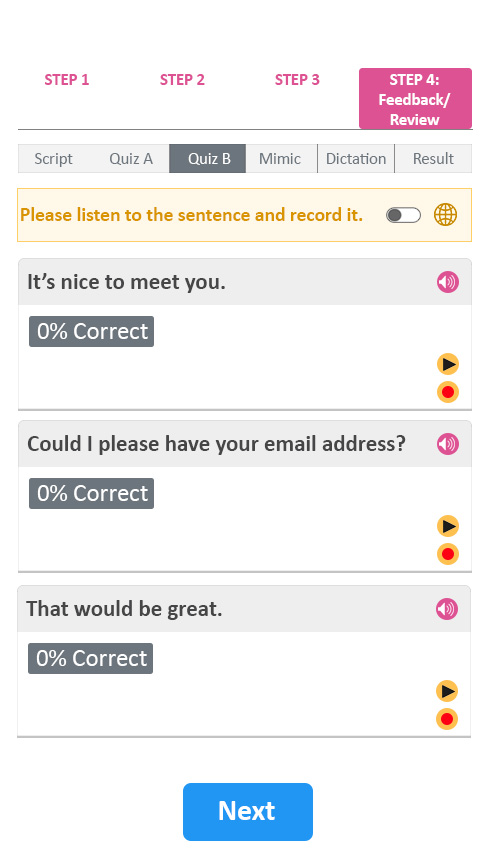Listen to "That would be great" speaker icon
490x864 pixels.
pos(446,609)
